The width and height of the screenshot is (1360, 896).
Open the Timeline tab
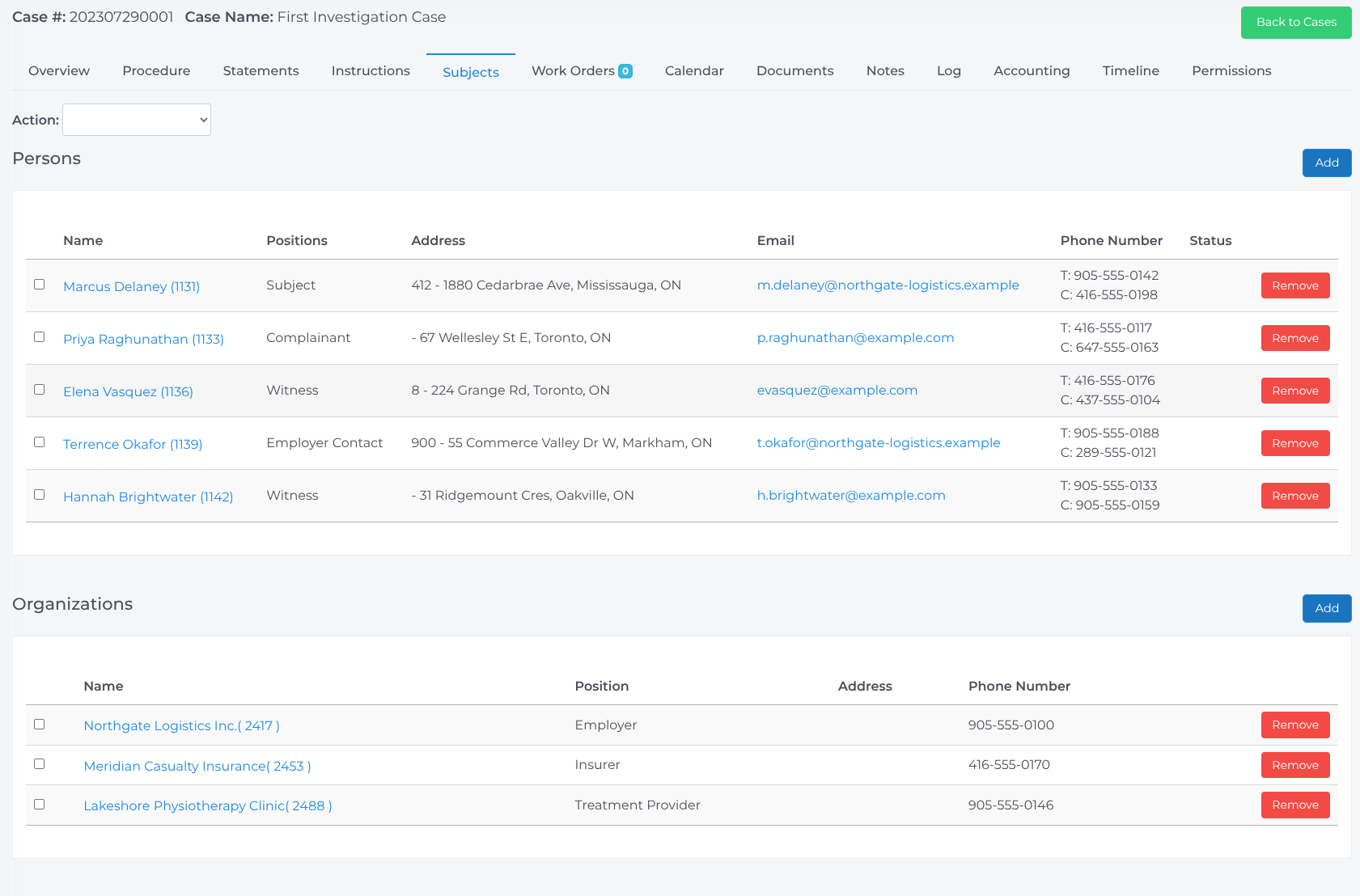coord(1130,71)
